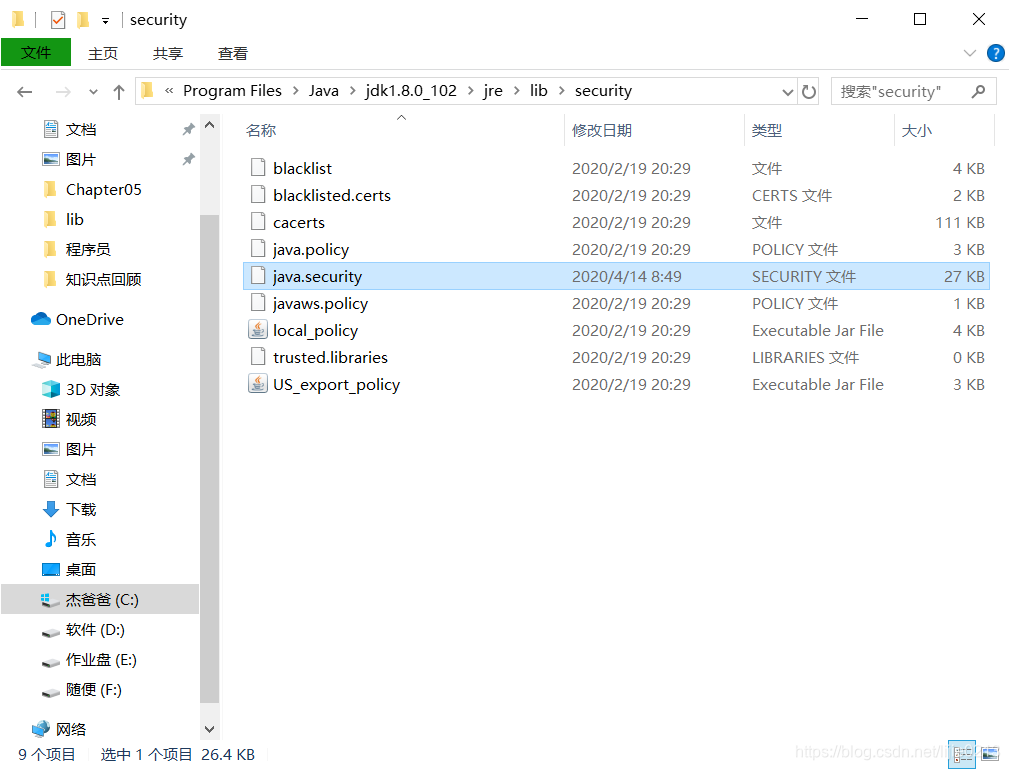1010x770 pixels.
Task: Select the blacklist file icon
Action: (x=258, y=168)
